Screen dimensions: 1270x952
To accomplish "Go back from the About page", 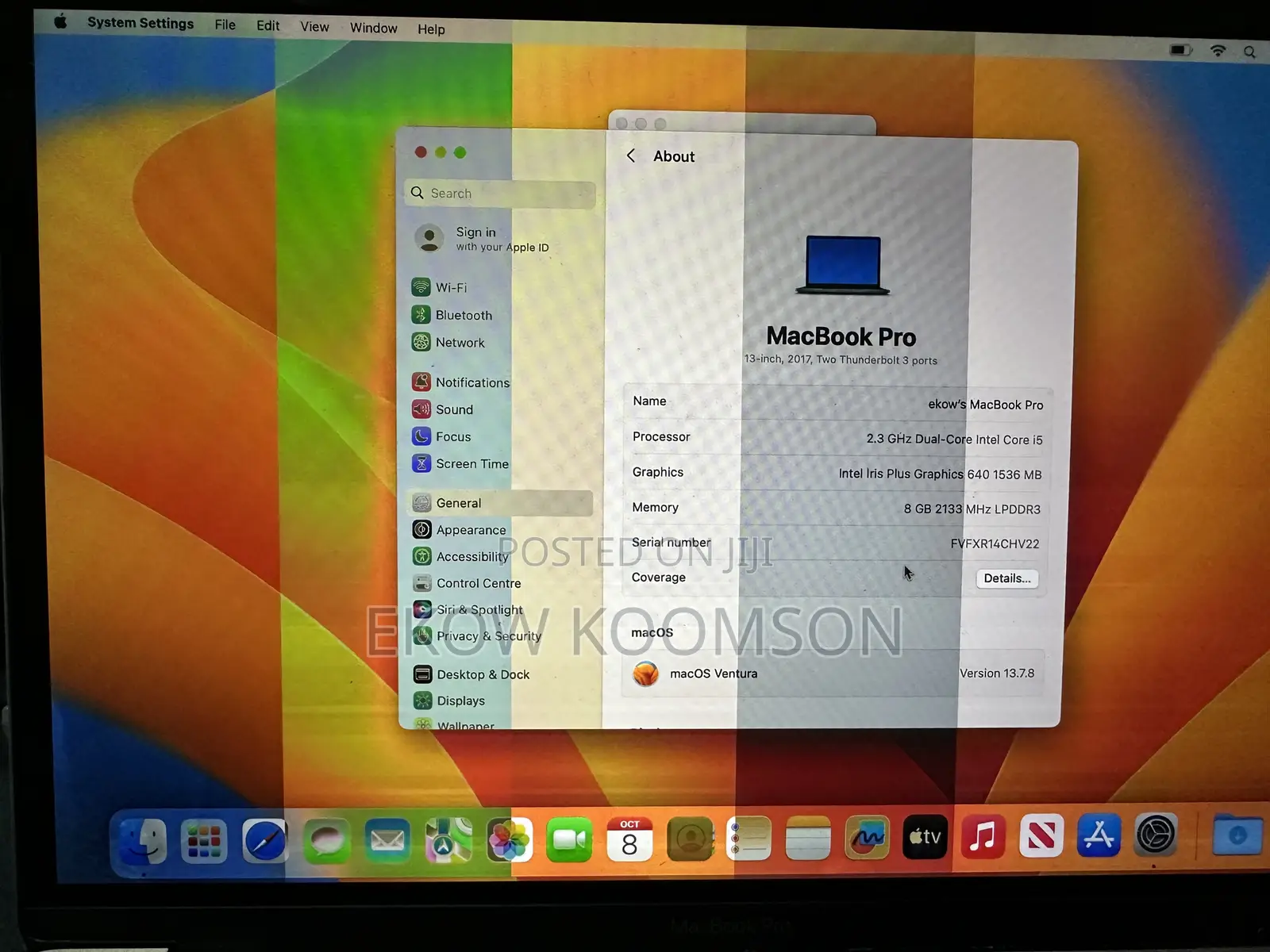I will tap(631, 155).
